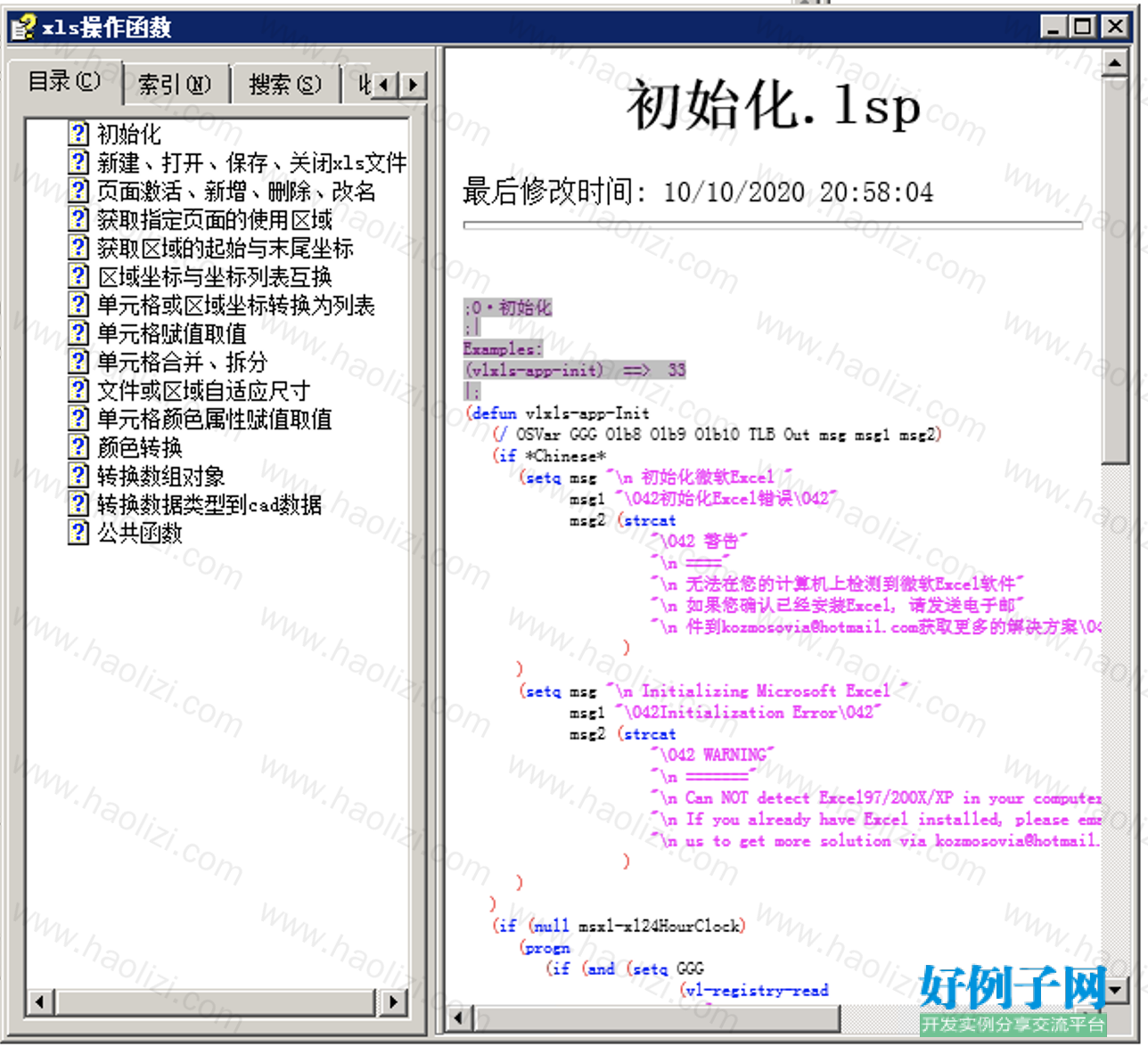Click the topic icon next to 页面激活、新增、删除、改名
1148x1046 pixels.
coord(78,191)
